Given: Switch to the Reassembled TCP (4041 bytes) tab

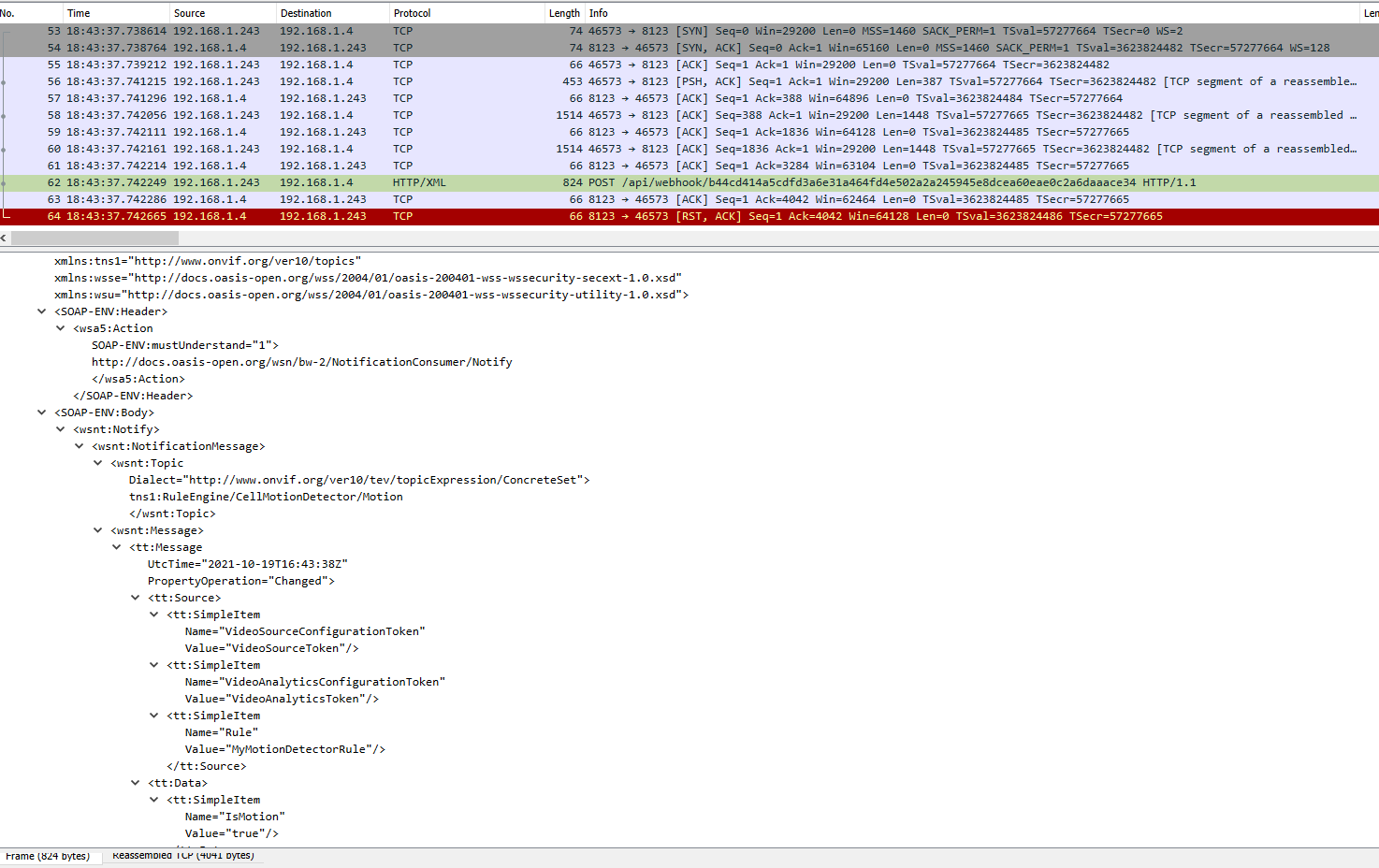Looking at the screenshot, I should (x=183, y=856).
